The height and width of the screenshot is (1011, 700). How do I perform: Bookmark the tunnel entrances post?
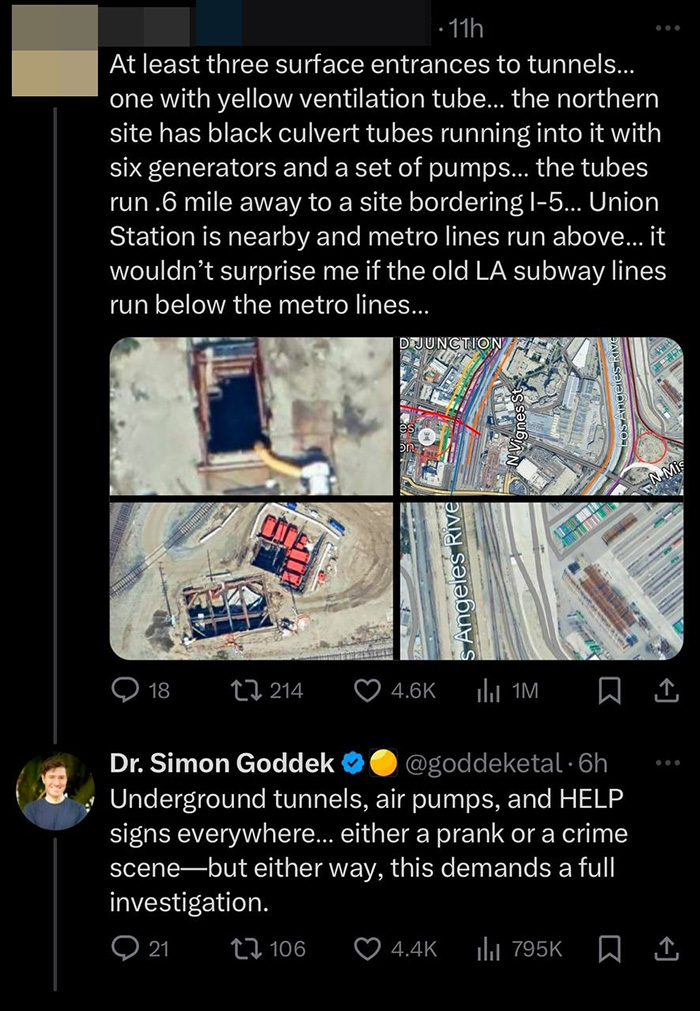[x=610, y=690]
